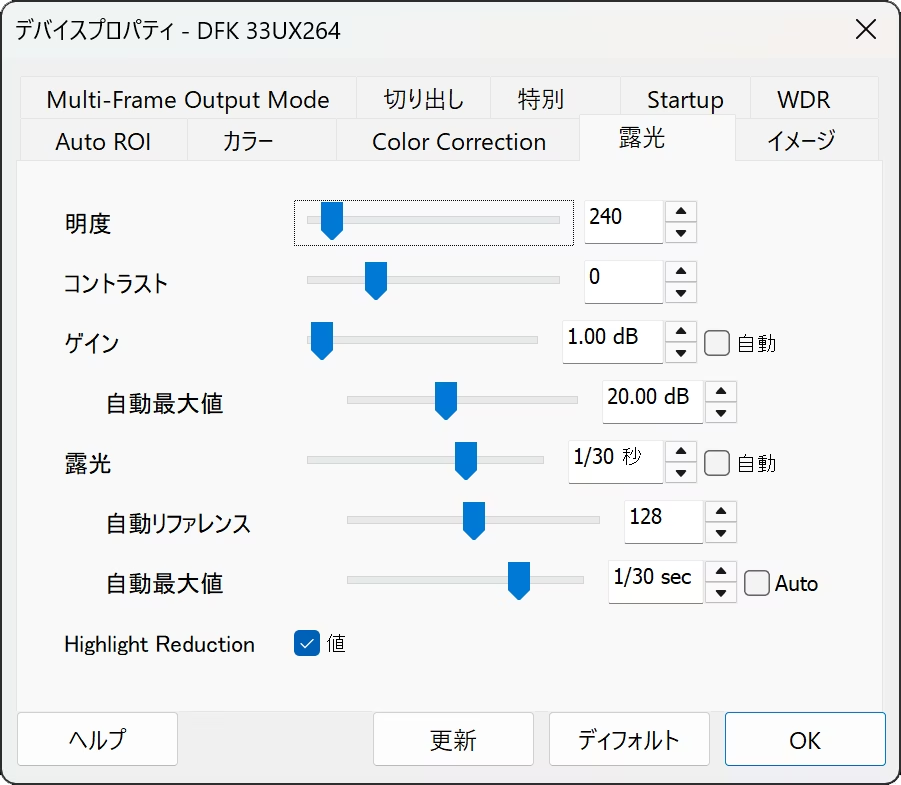Uncheck Highlight Reduction 値 checkbox

[306, 644]
